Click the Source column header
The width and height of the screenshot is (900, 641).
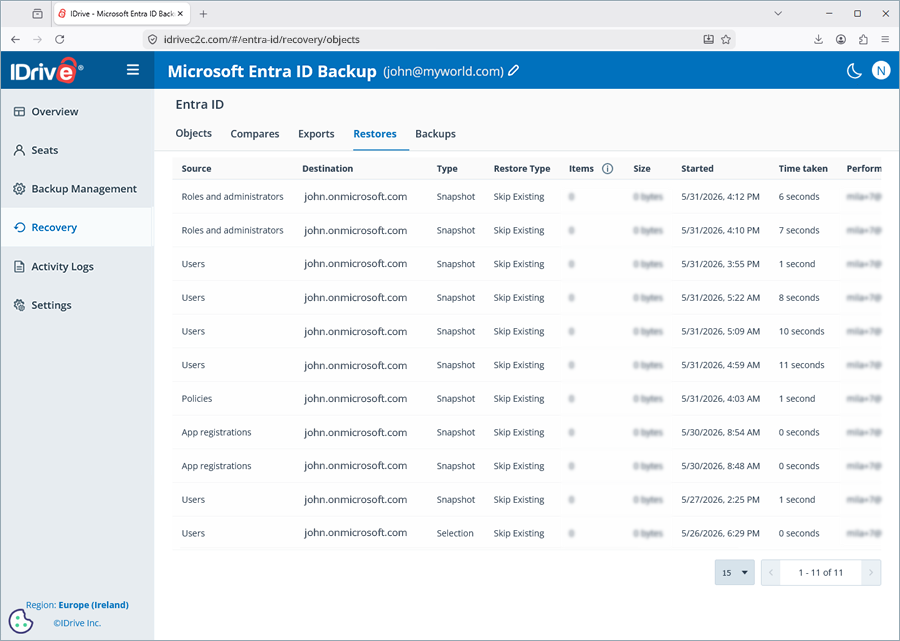point(196,169)
